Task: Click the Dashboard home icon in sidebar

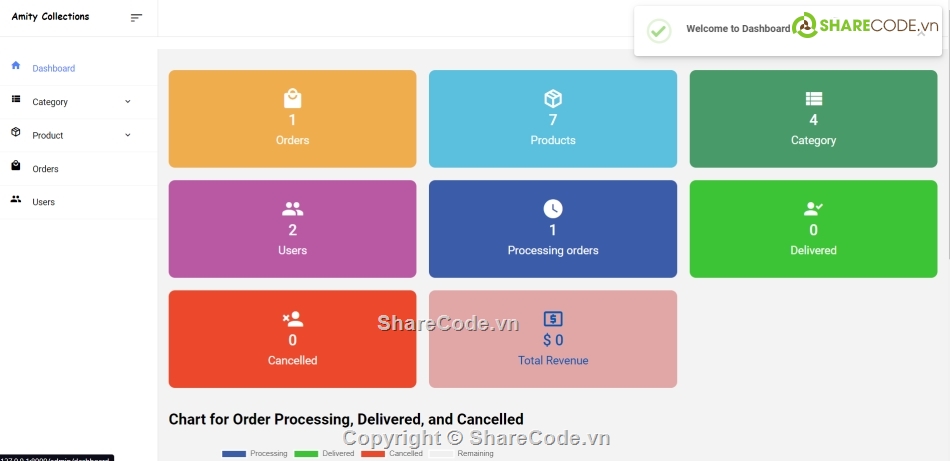Action: (15, 66)
